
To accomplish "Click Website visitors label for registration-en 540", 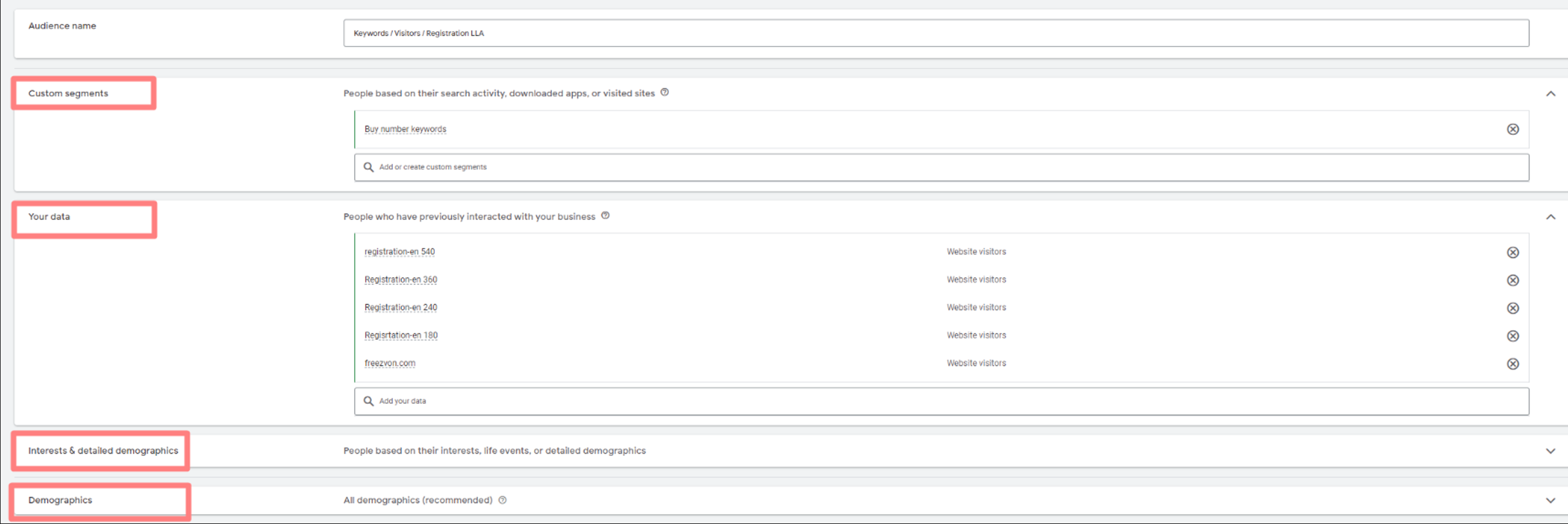I will point(976,252).
